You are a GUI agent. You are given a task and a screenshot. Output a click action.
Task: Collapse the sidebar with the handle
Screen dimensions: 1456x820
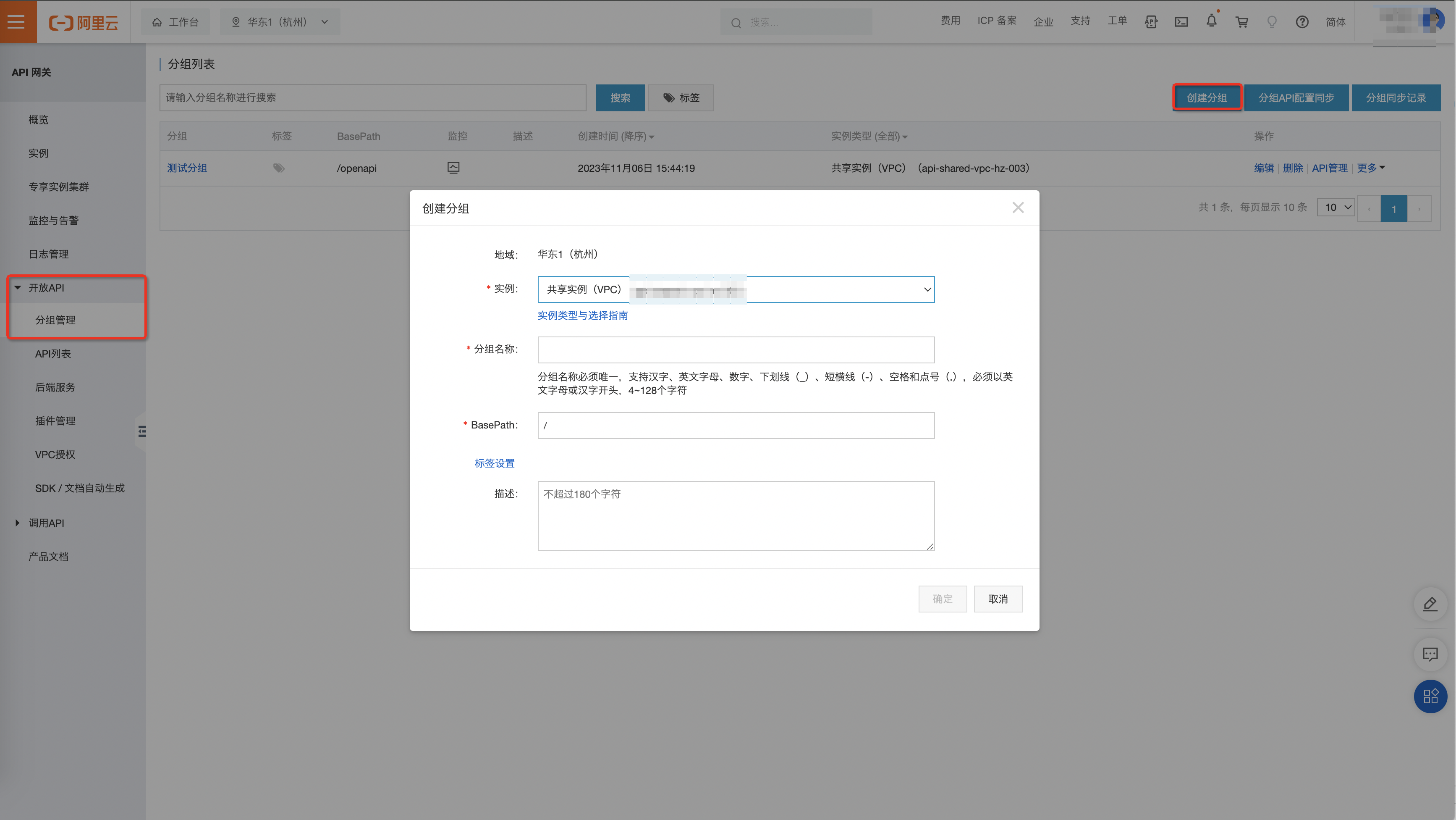[x=142, y=431]
